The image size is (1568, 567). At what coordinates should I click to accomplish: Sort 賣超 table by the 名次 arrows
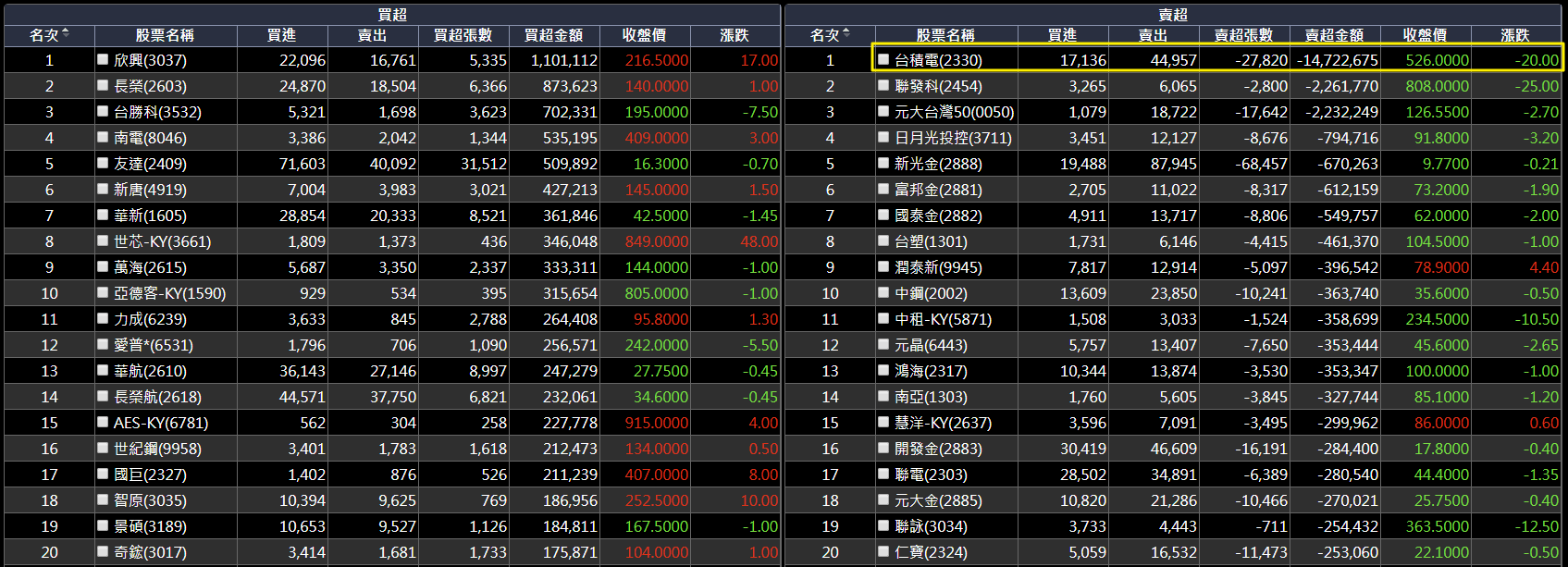[846, 34]
